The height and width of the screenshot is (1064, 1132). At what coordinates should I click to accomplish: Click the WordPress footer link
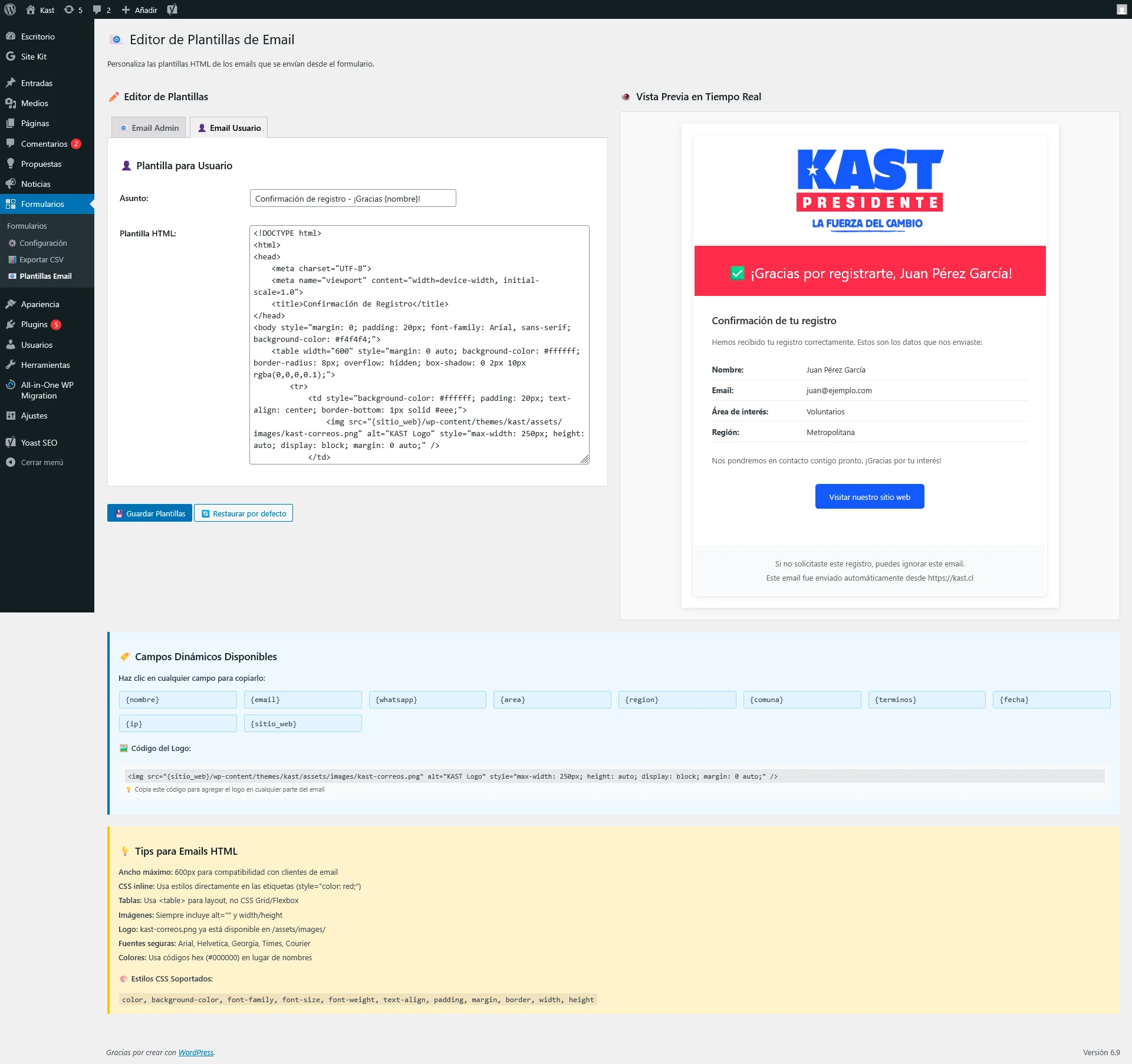pyautogui.click(x=196, y=1052)
